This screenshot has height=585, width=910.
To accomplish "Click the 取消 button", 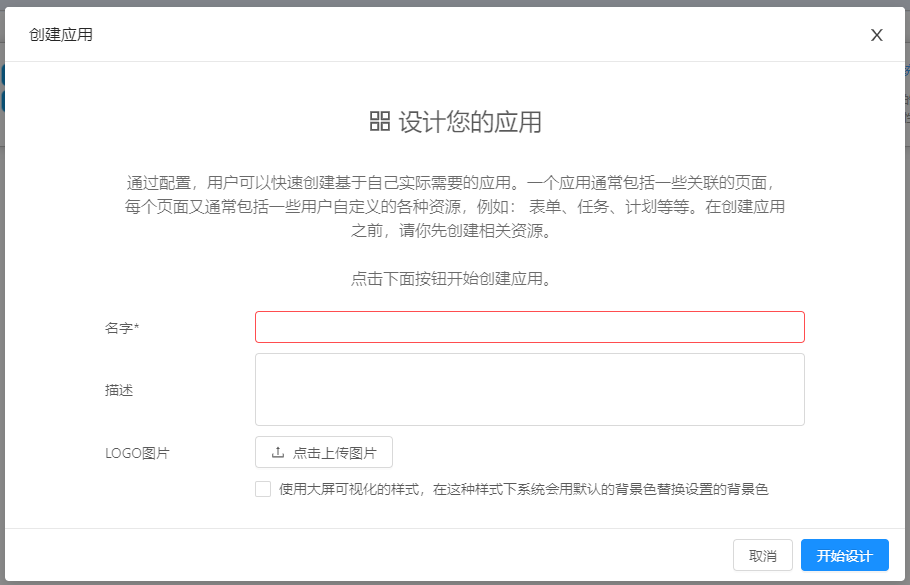I will [762, 555].
